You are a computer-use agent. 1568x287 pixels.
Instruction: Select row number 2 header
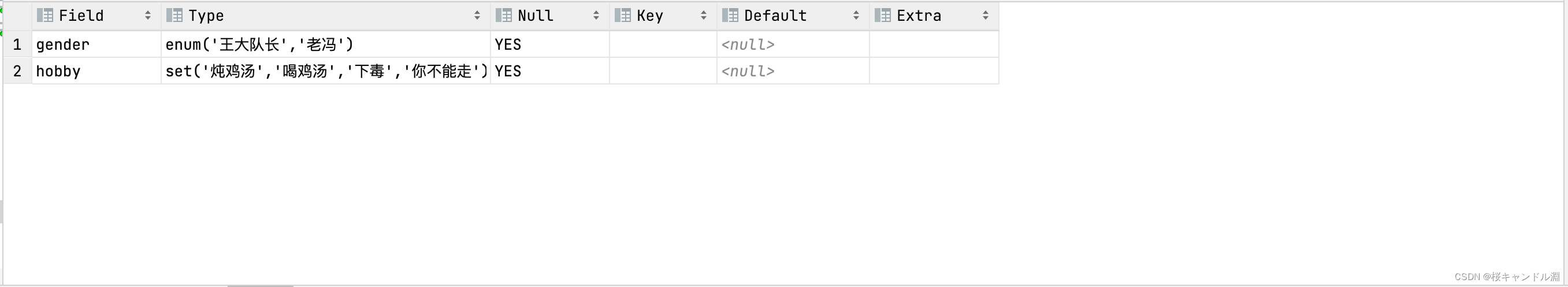18,71
